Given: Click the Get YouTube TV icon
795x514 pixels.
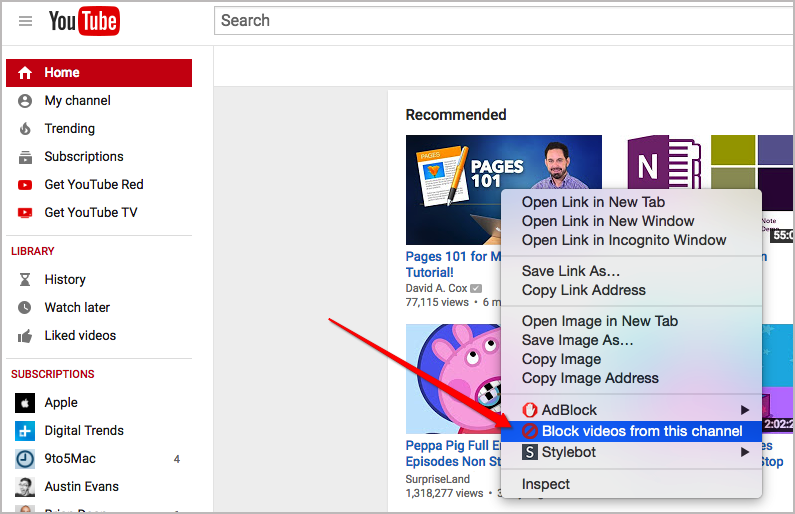Looking at the screenshot, I should click(25, 213).
